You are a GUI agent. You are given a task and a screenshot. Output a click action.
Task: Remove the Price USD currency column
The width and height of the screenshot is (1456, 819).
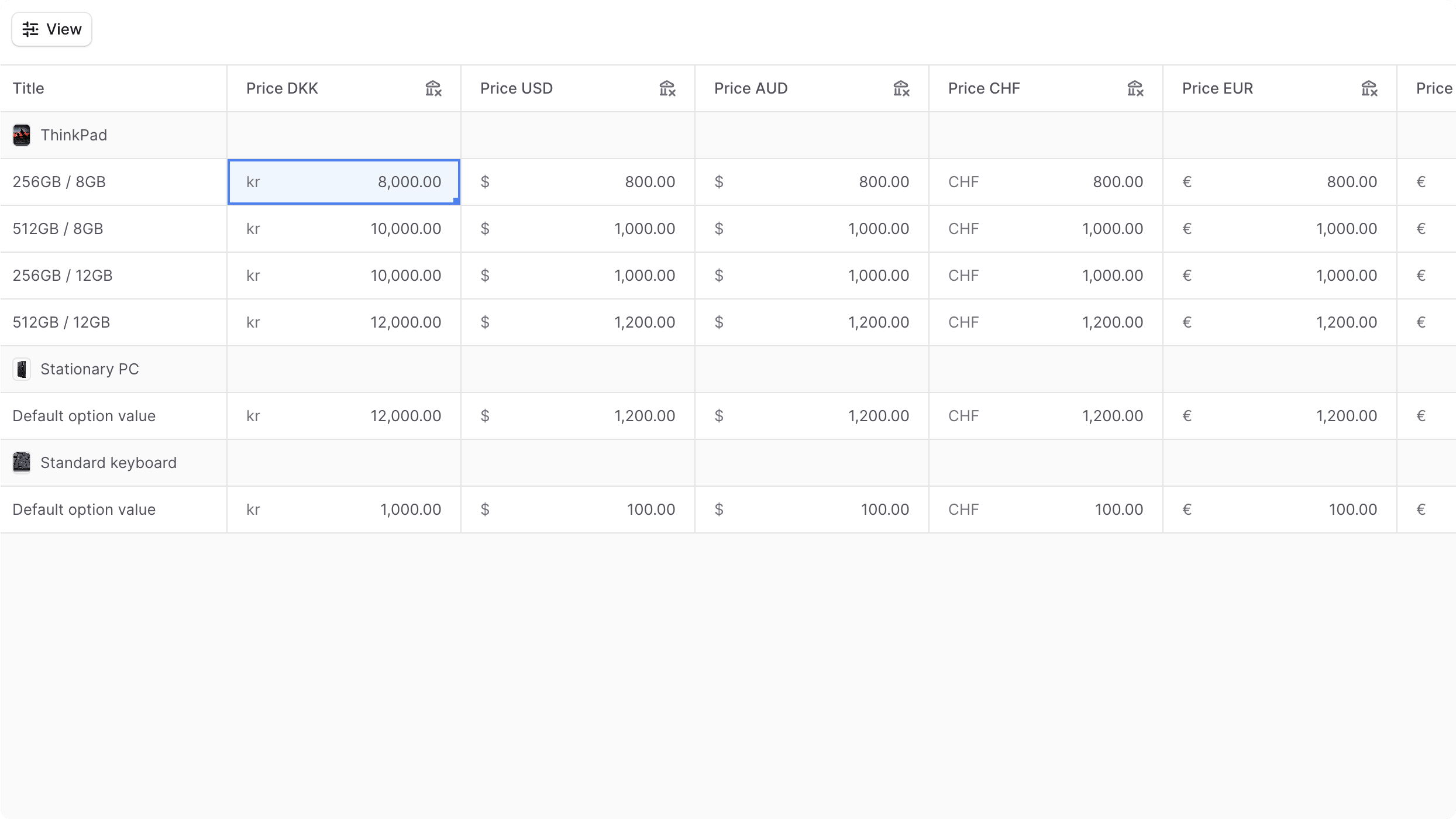point(667,88)
